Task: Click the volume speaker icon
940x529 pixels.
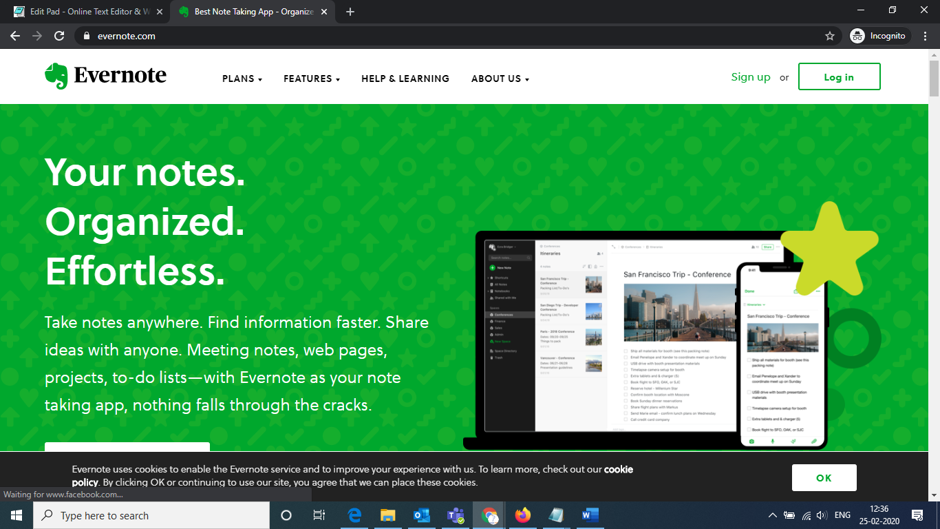Action: [821, 515]
